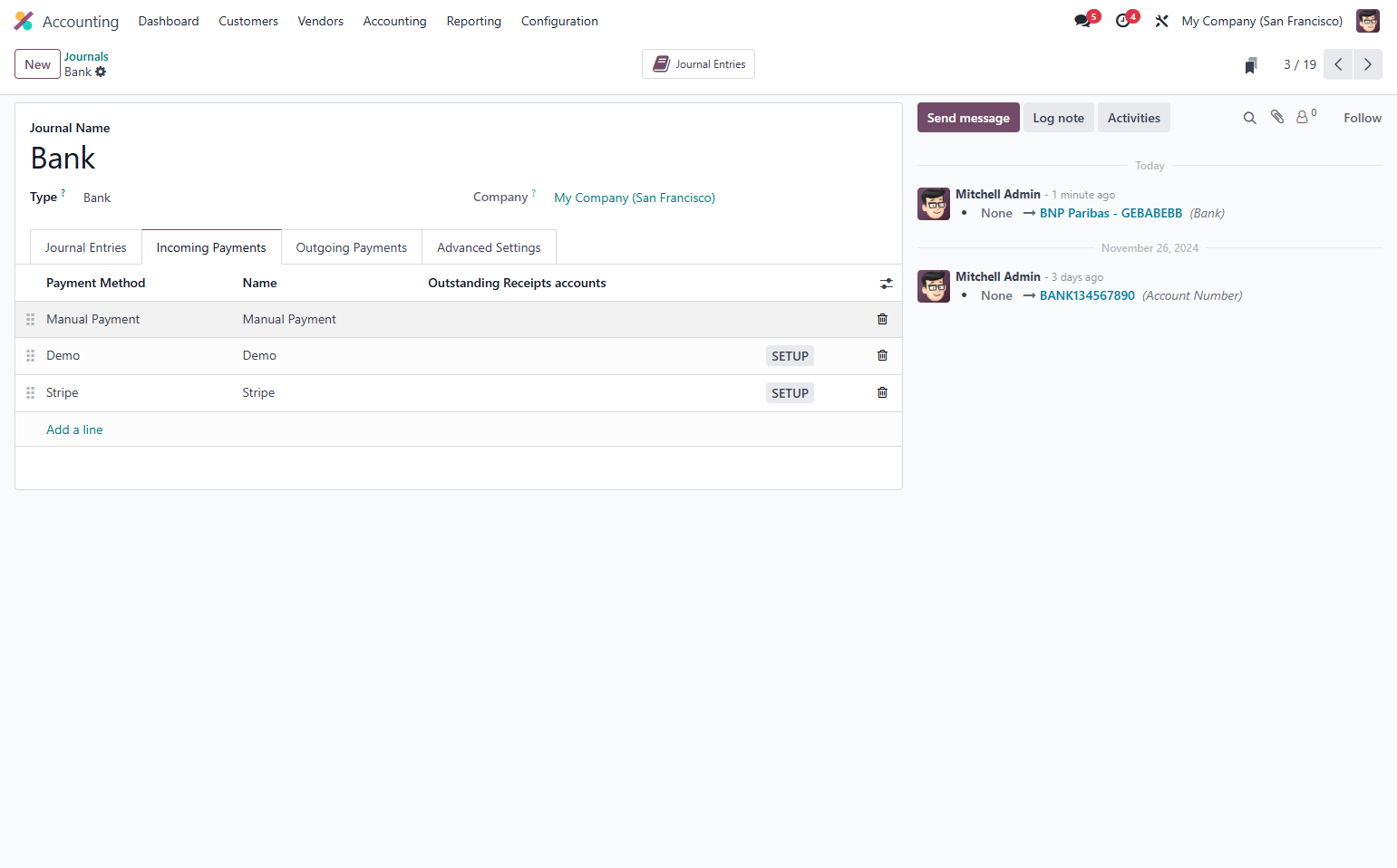
Task: Grab the drag handle of the Stripe row
Action: [x=30, y=393]
